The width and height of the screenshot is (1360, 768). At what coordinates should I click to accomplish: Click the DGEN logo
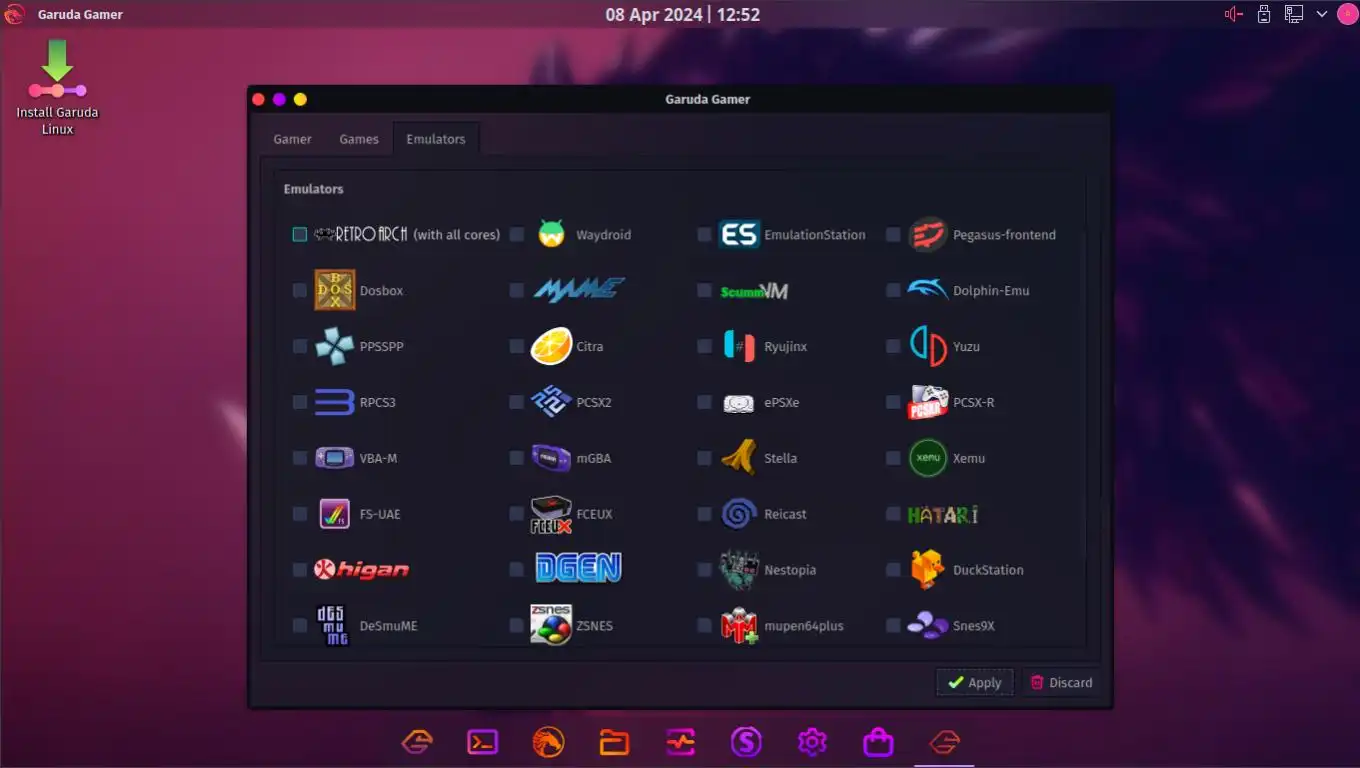pos(578,569)
